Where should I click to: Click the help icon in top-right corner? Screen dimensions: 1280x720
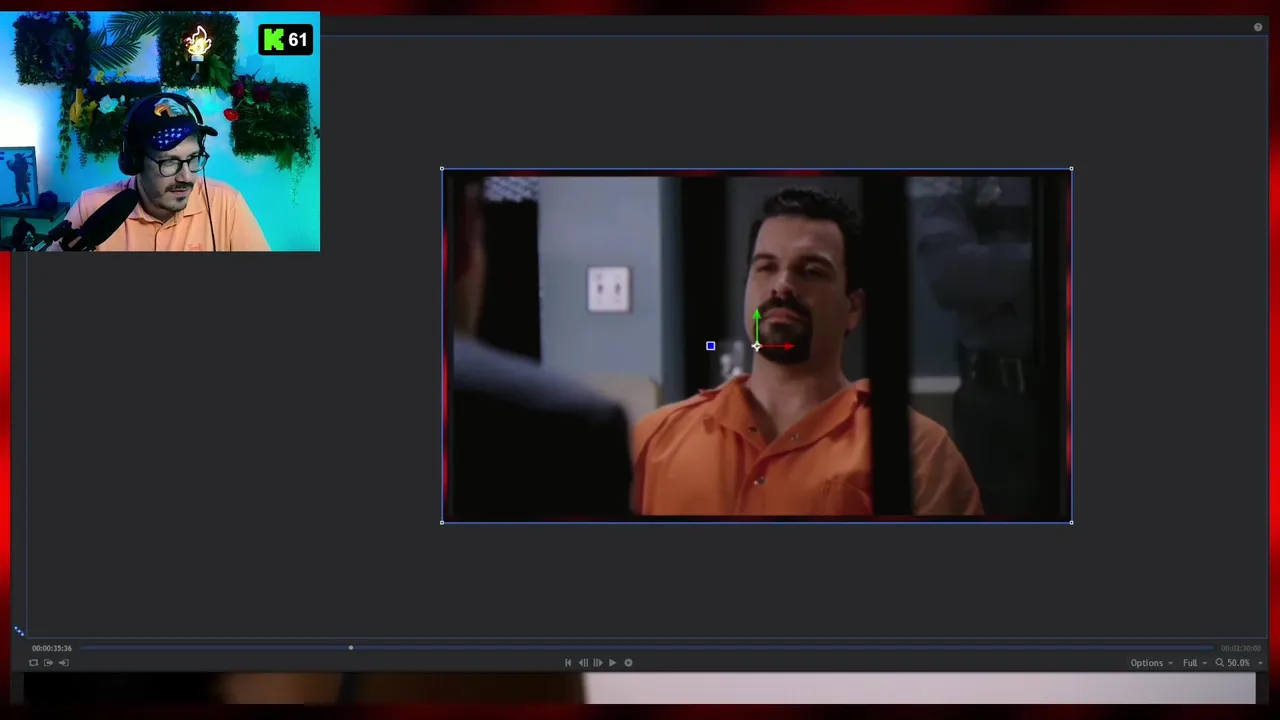click(x=1258, y=27)
